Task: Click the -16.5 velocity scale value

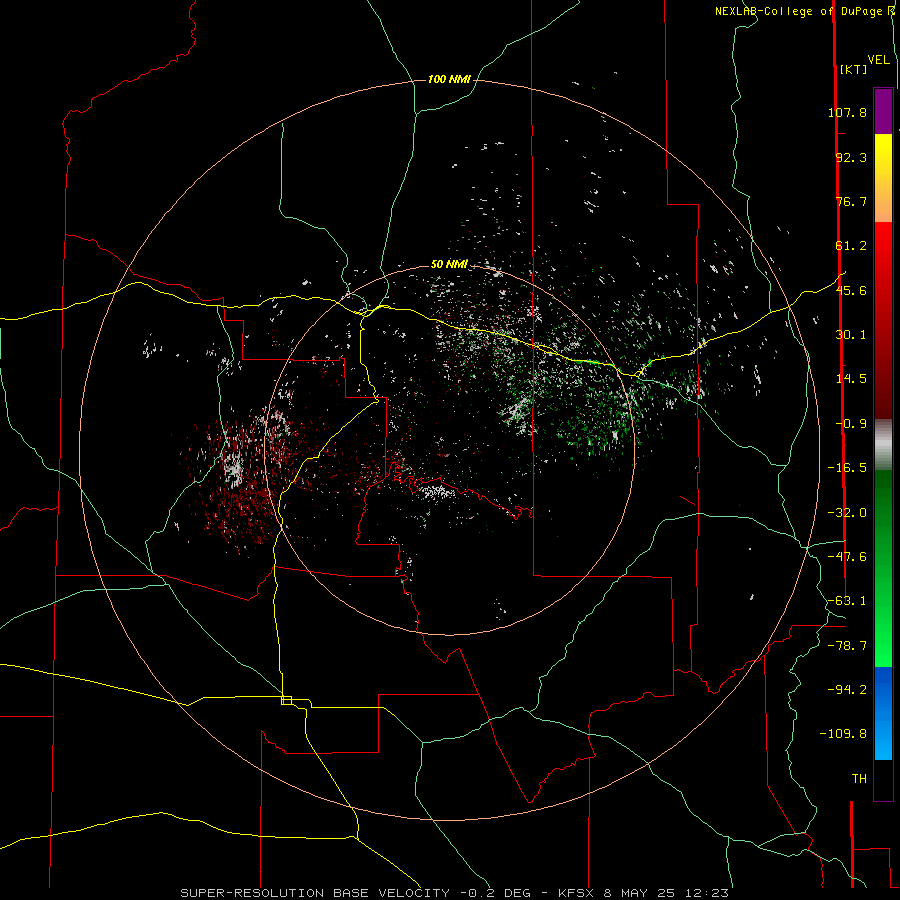Action: tap(847, 468)
